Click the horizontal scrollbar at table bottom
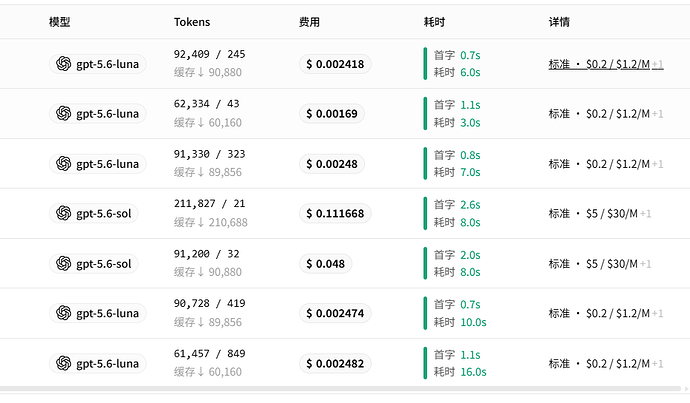This screenshot has height=403, width=690. click(x=341, y=389)
